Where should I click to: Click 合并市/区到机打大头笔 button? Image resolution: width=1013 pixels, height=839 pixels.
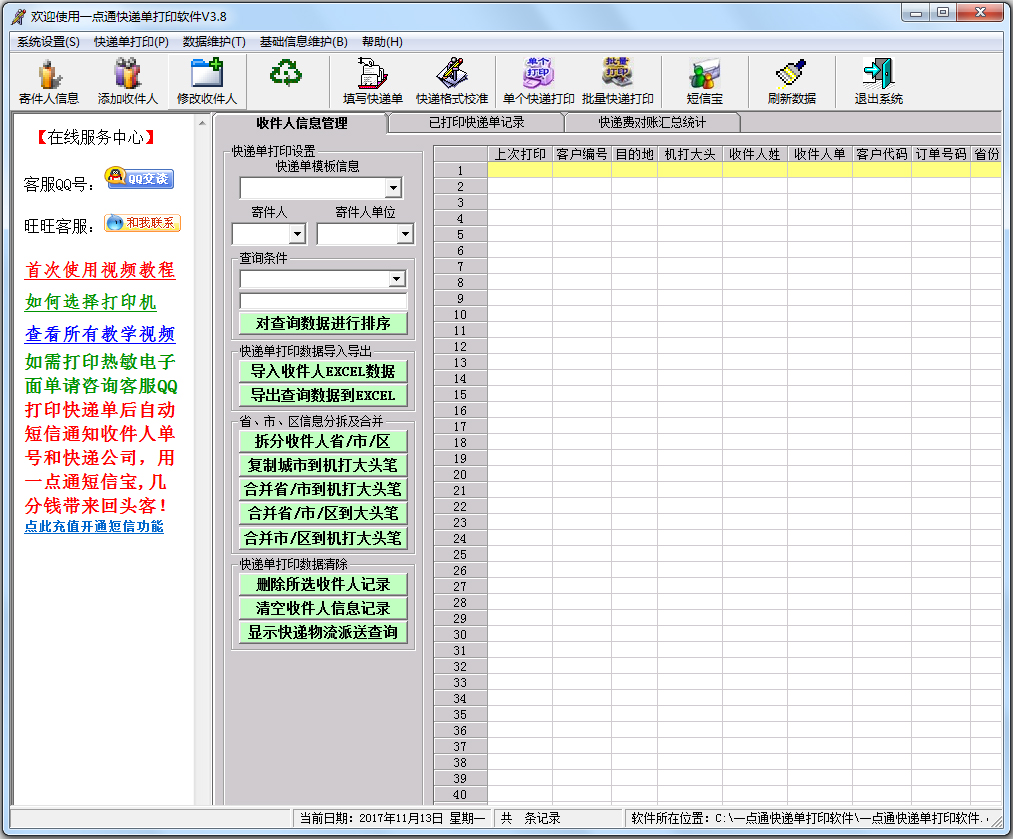tap(323, 538)
